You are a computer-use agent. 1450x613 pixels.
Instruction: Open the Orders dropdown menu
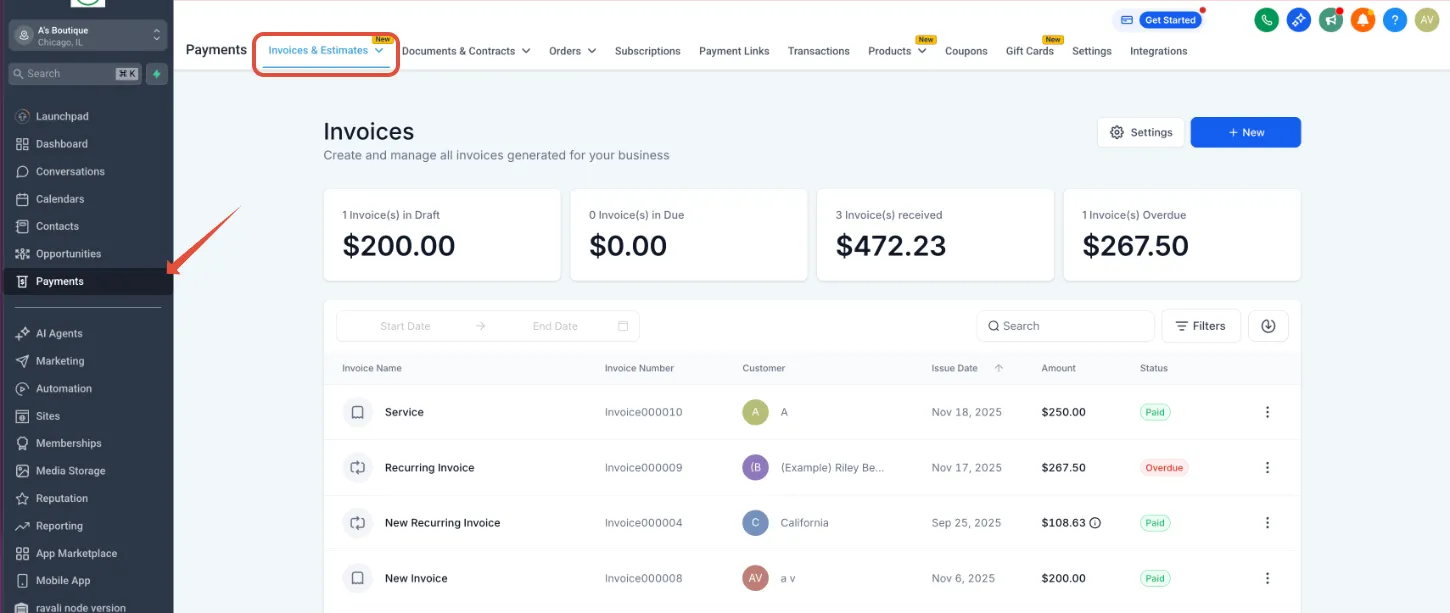pos(573,51)
